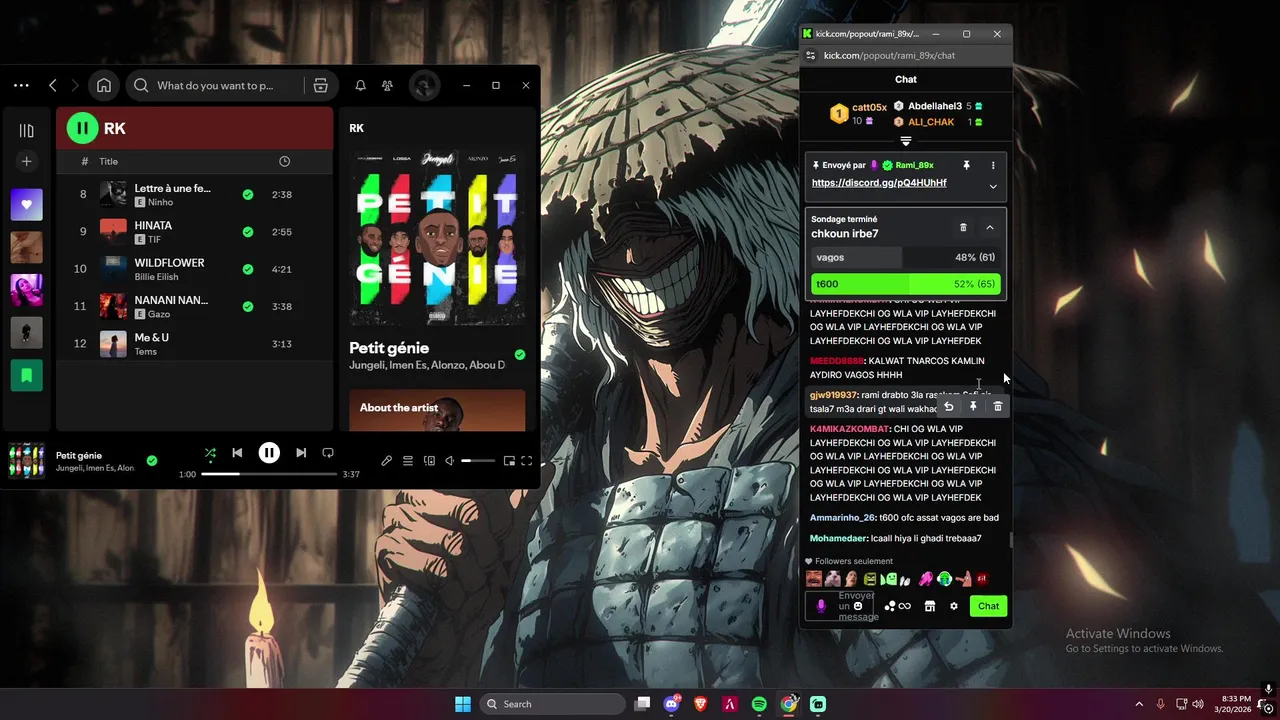
Task: Toggle saved checkmark for WILDFLOWER
Action: coord(248,269)
